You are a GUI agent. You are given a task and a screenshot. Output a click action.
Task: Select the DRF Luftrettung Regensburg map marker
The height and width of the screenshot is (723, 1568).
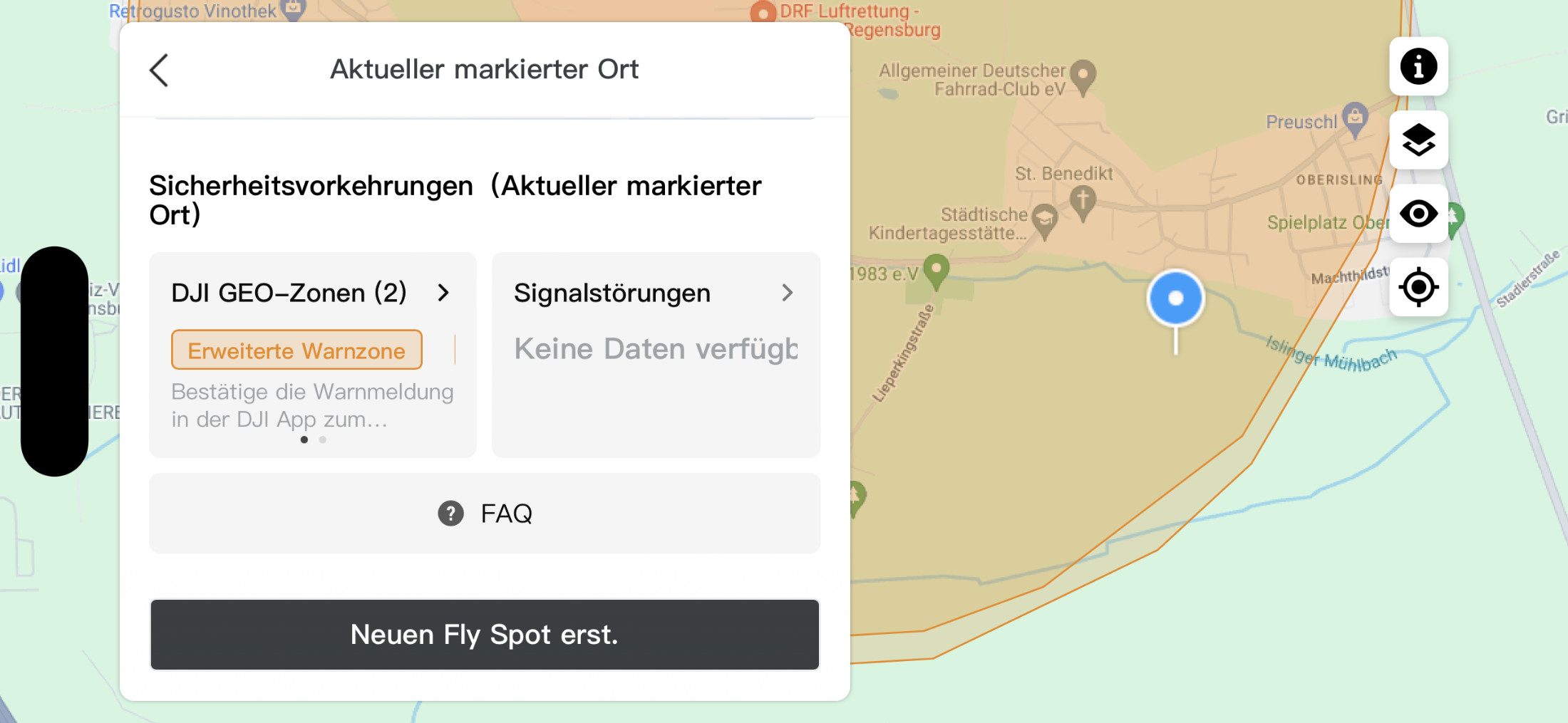coord(763,13)
